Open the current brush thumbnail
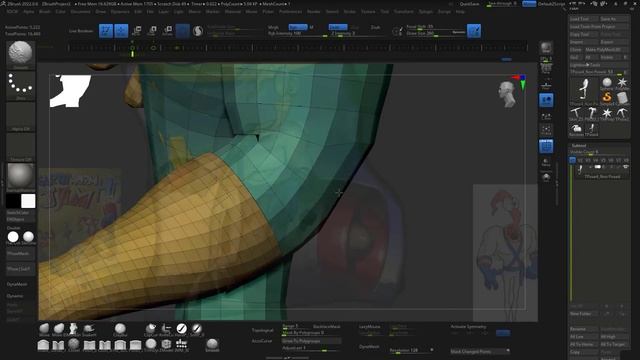The image size is (640, 360). pos(20,54)
